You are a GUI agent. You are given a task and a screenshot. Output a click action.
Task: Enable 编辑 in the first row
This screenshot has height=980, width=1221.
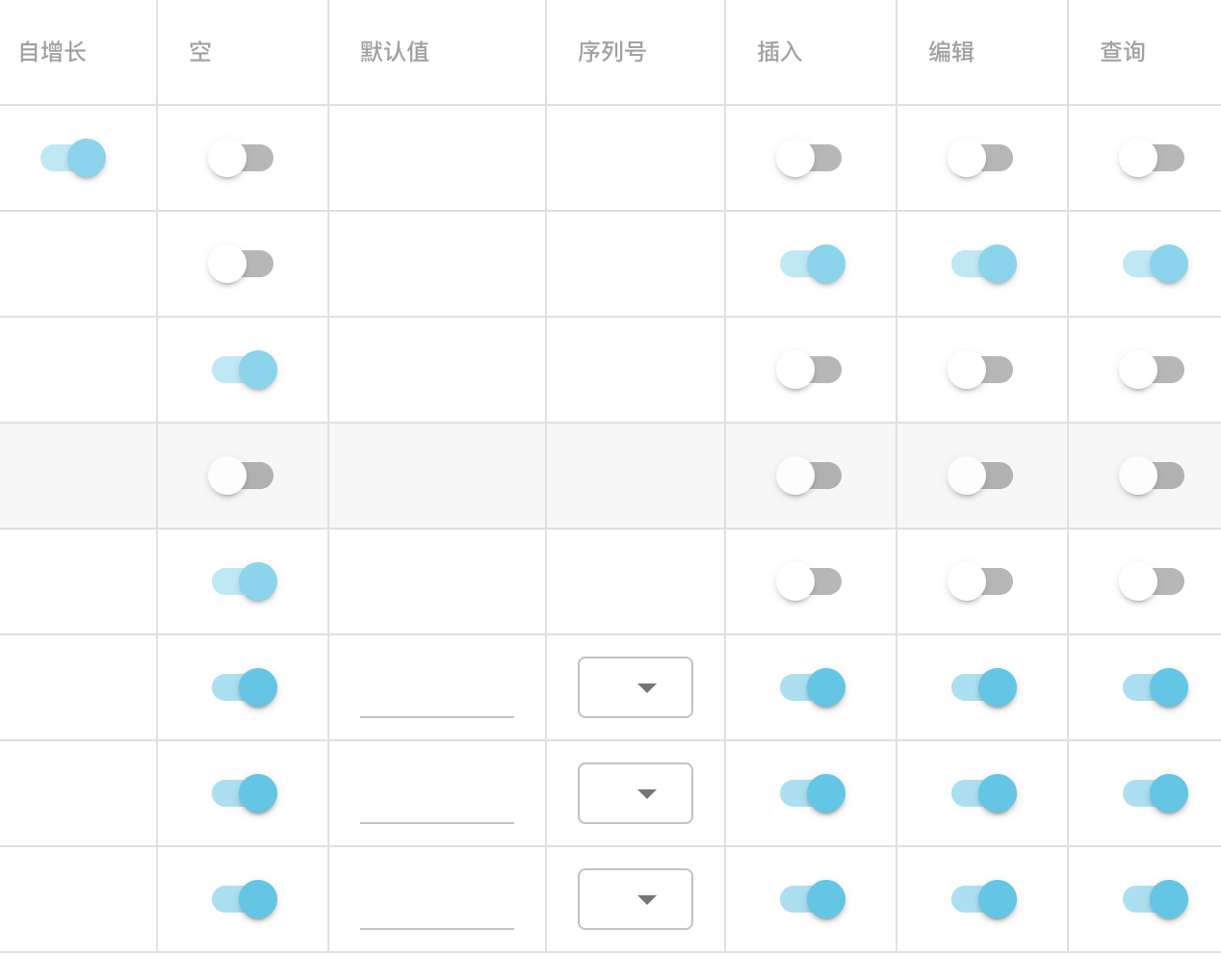click(x=980, y=158)
